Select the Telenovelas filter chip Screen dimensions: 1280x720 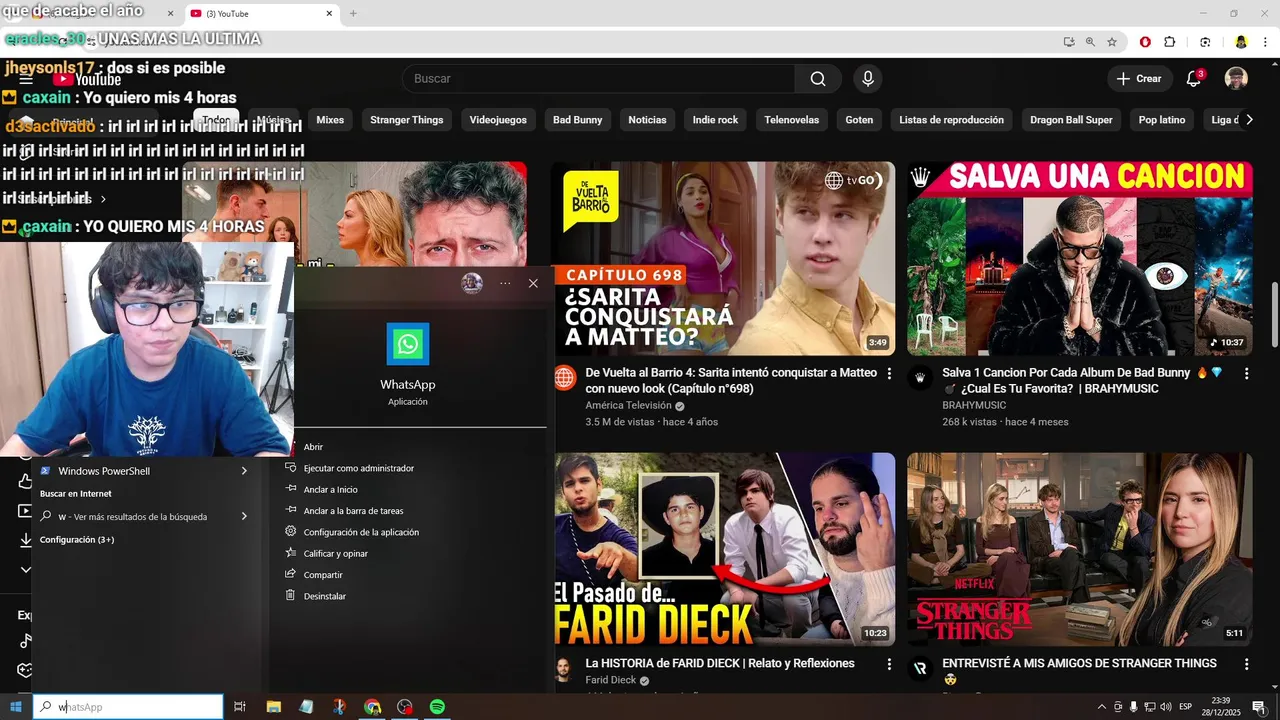pyautogui.click(x=791, y=120)
